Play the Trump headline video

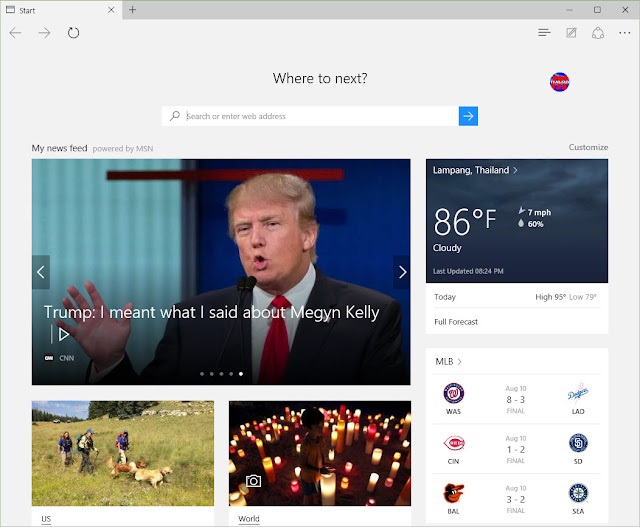pyautogui.click(x=63, y=335)
